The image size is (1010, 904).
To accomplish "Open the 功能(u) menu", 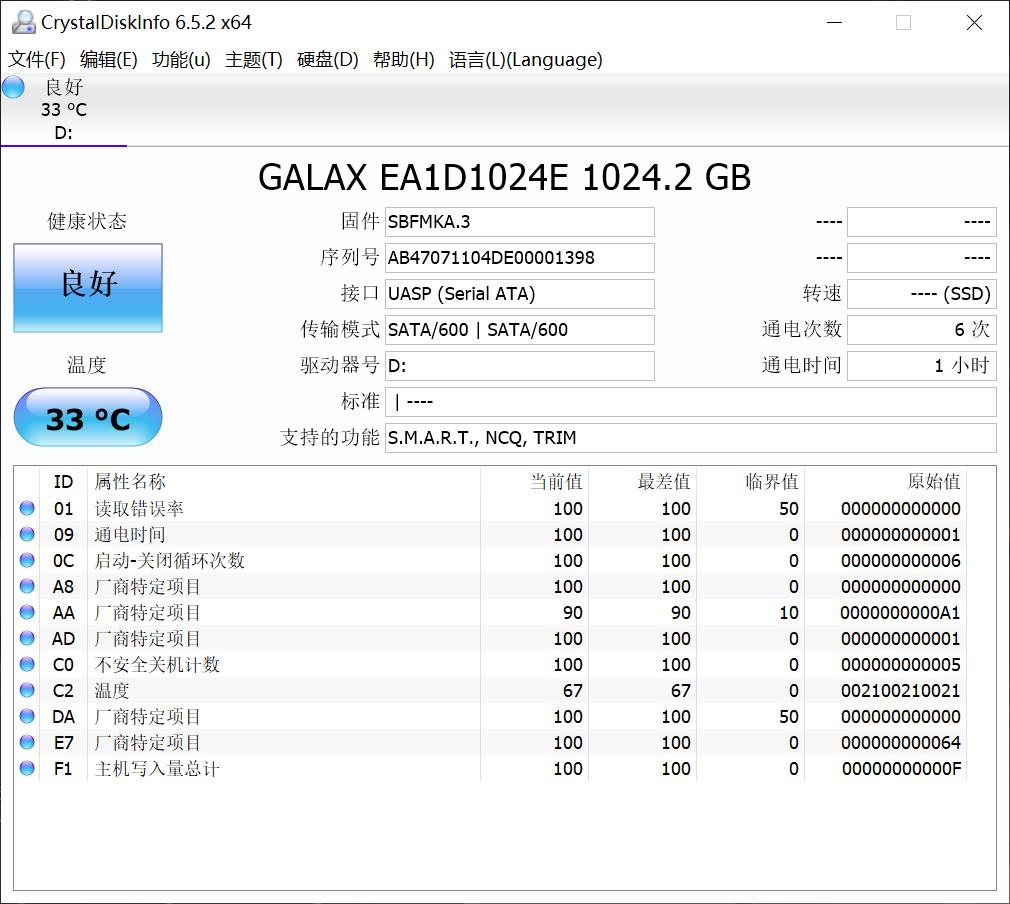I will point(180,60).
